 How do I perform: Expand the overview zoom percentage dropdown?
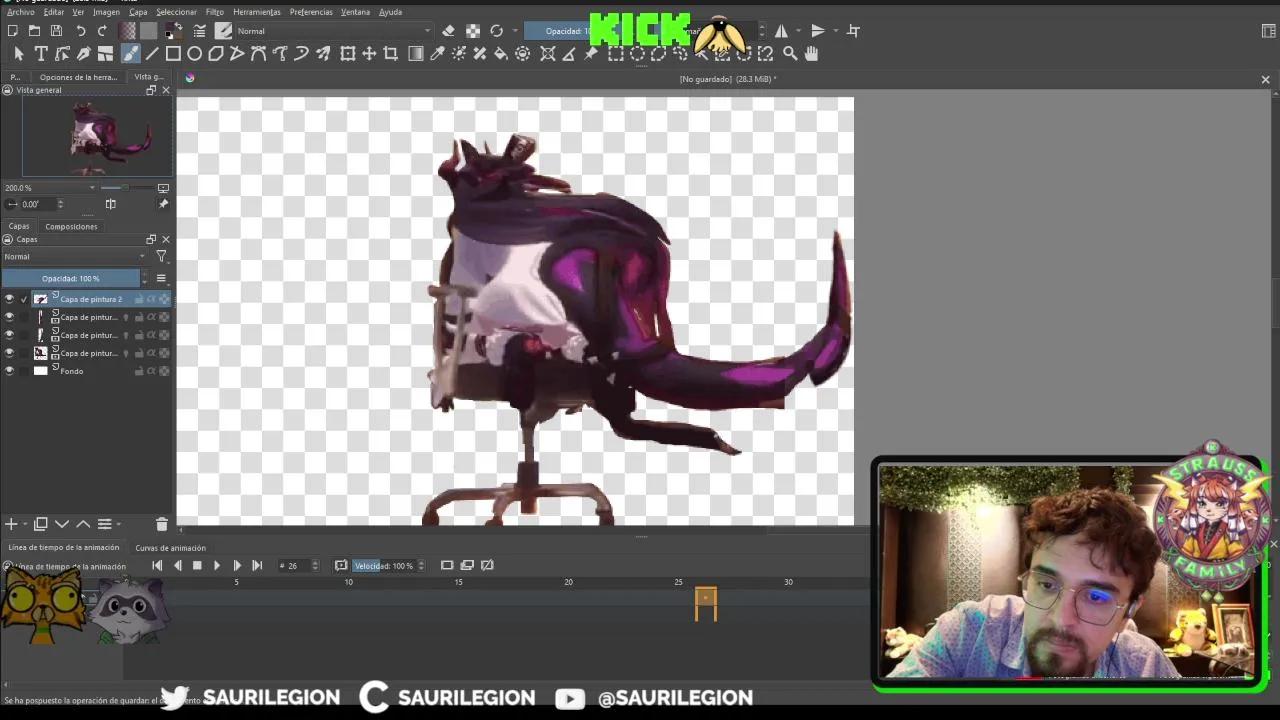tap(92, 188)
